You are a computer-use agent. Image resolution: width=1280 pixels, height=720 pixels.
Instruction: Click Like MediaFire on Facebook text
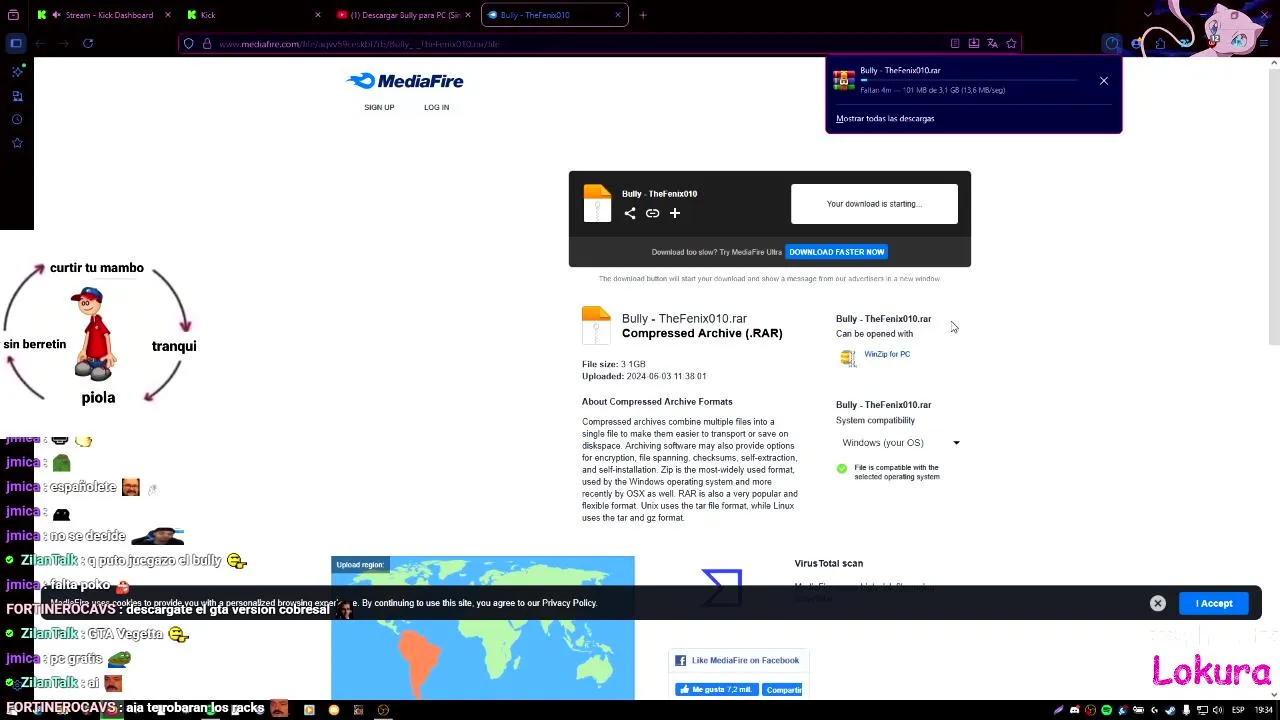745,660
